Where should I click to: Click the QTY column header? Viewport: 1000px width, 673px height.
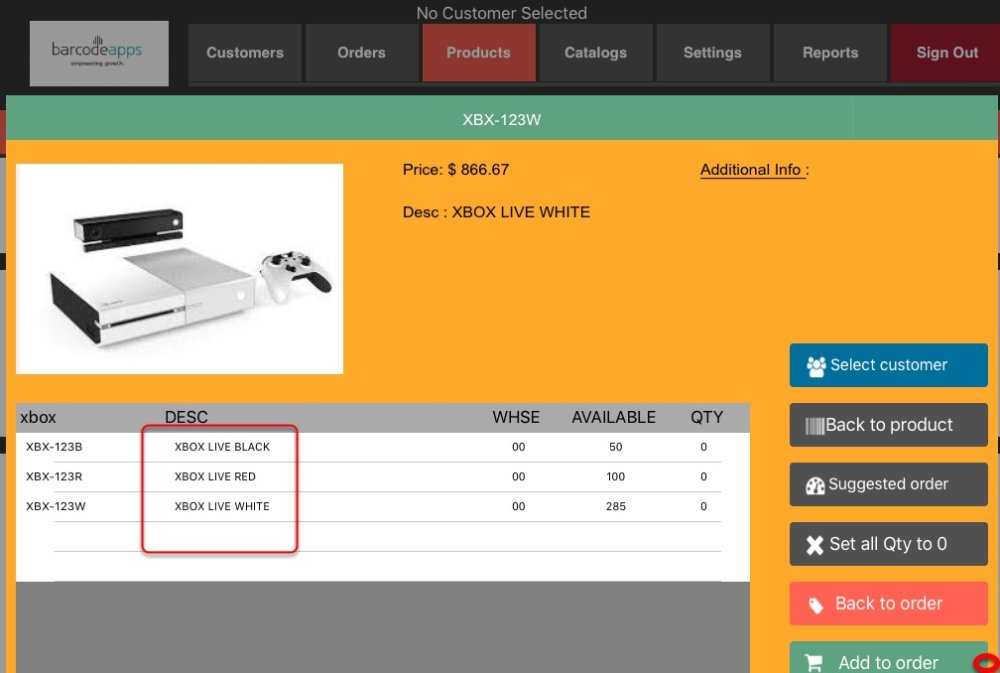707,417
